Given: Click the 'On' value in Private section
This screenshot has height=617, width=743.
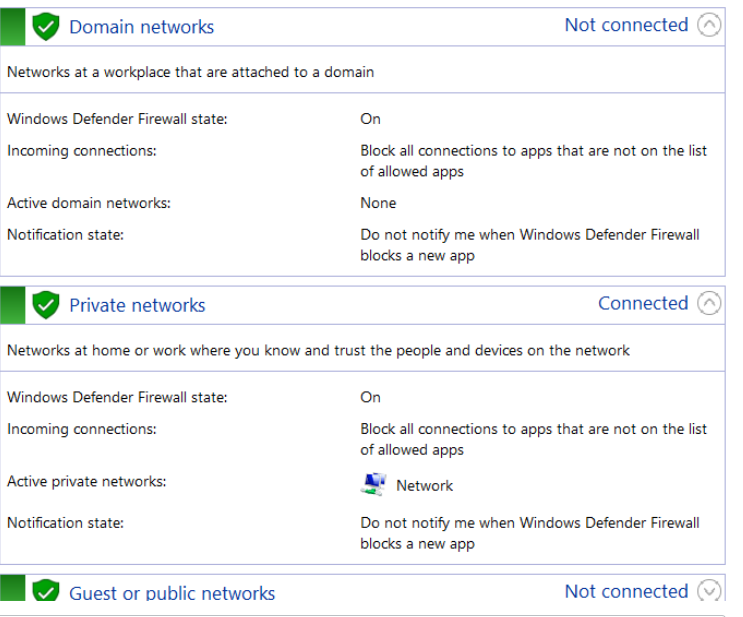Looking at the screenshot, I should tap(370, 397).
